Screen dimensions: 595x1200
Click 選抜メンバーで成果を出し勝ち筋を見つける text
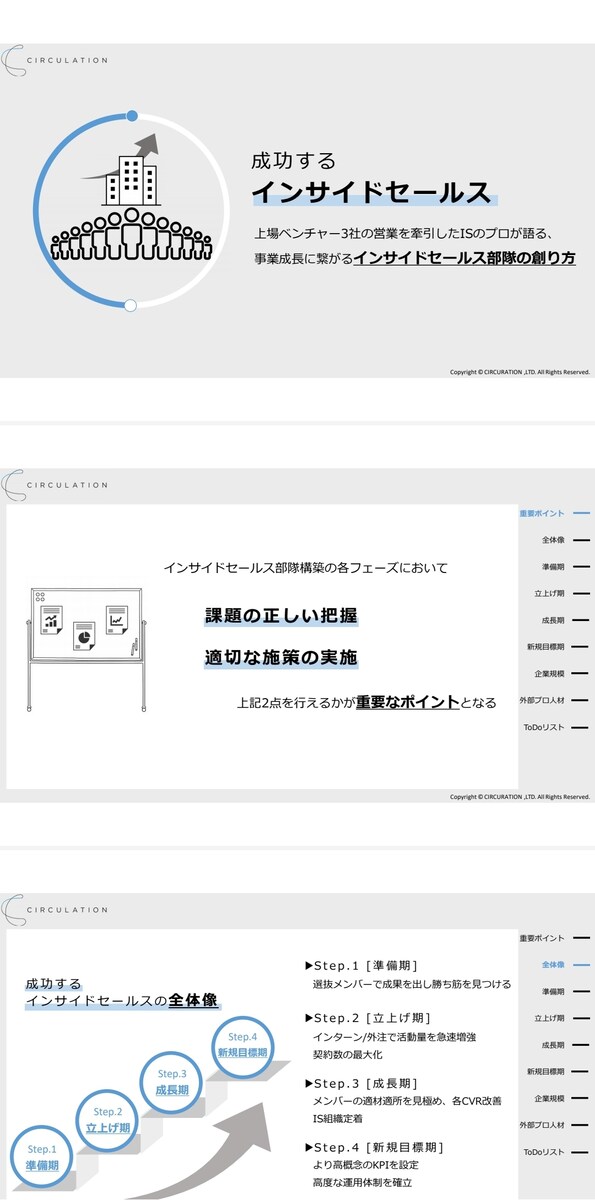click(x=412, y=985)
